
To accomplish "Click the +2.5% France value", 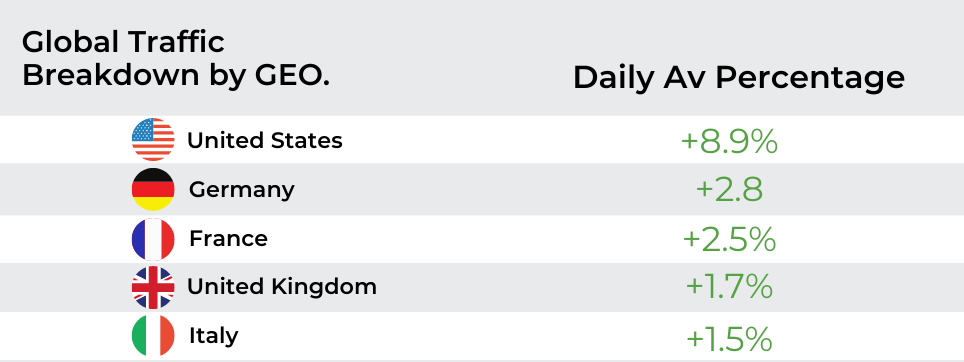I will coord(729,239).
